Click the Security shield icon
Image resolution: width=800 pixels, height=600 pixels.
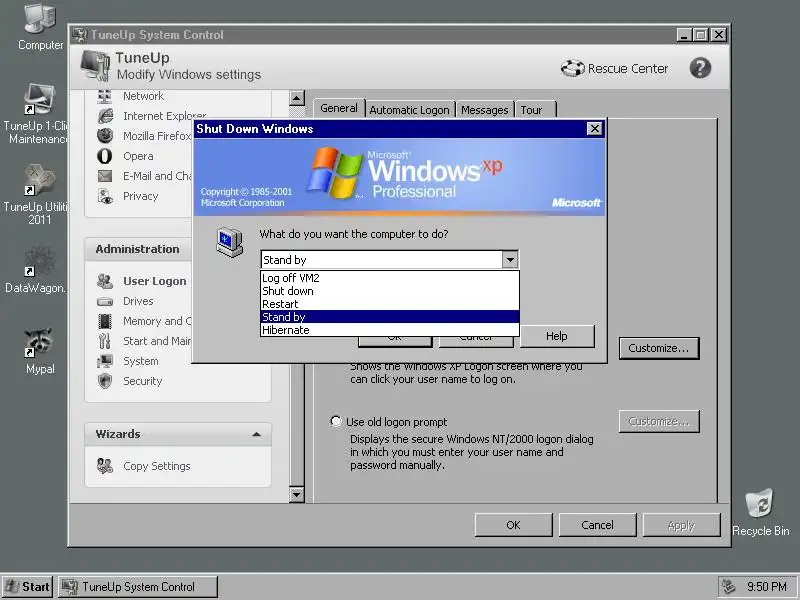point(105,381)
